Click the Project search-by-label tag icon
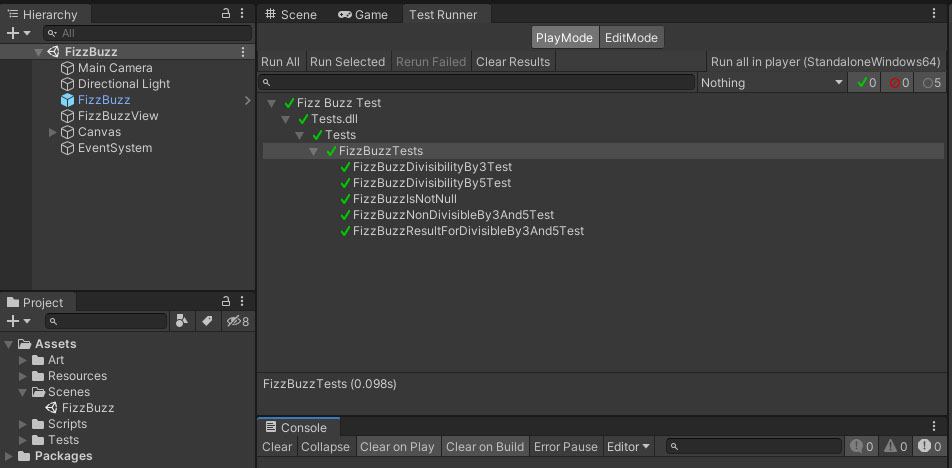The image size is (952, 468). click(x=207, y=321)
